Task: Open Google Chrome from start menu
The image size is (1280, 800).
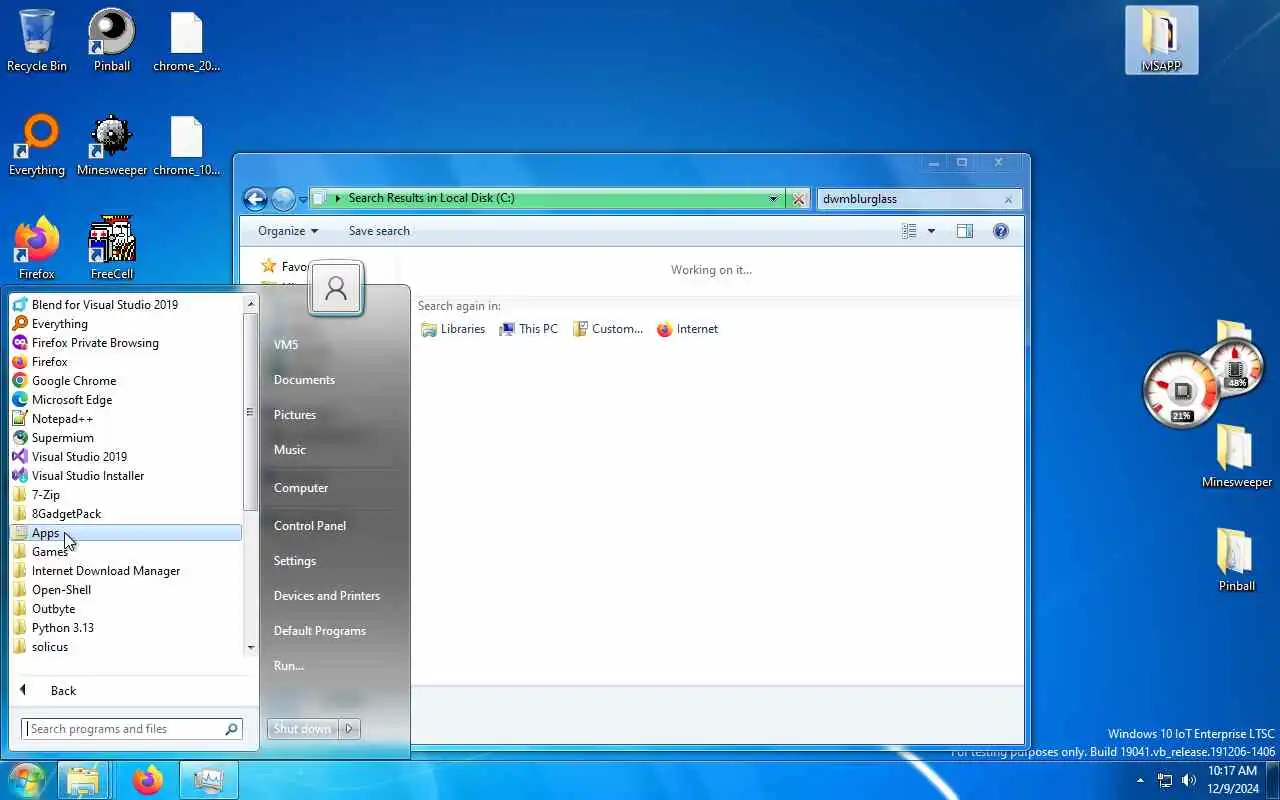Action: click(126, 381)
